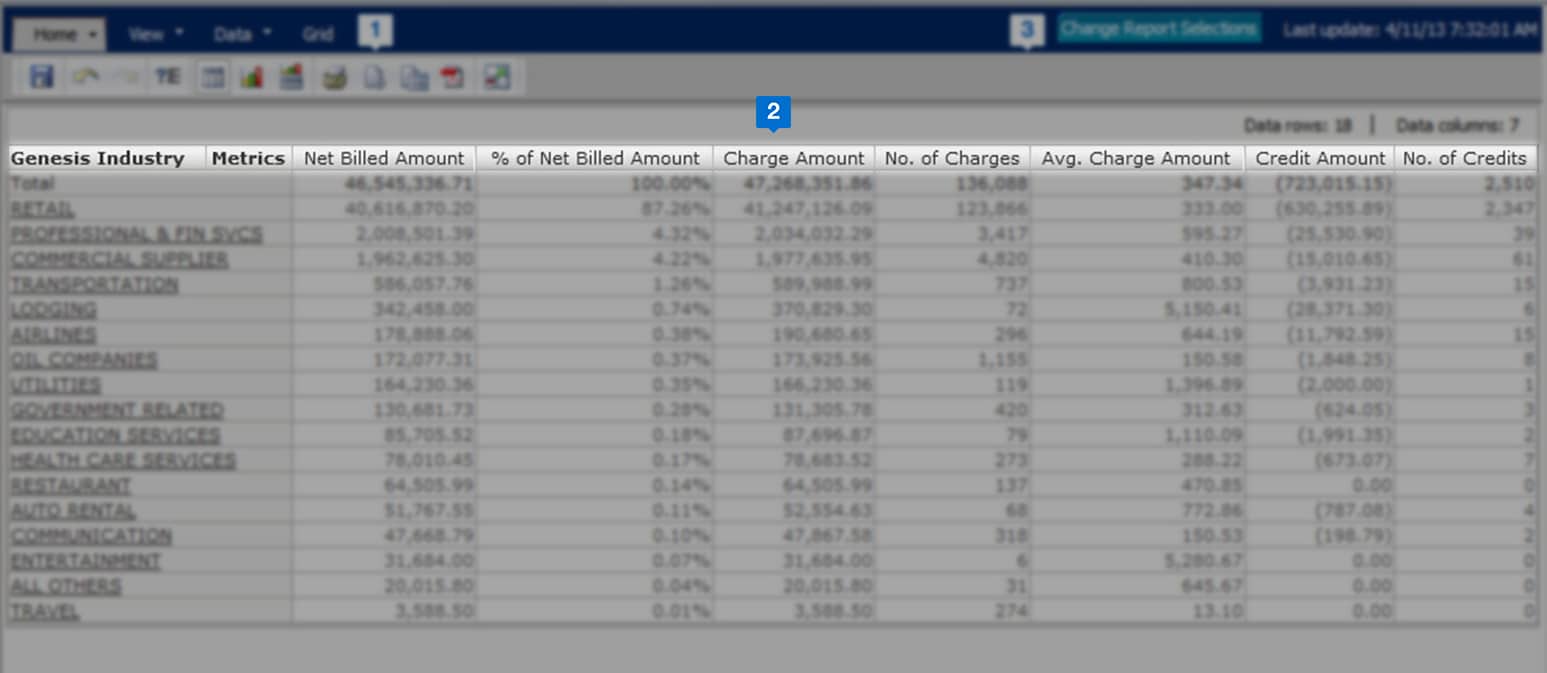
Task: Click the Charge Amount column header
Action: coord(793,157)
